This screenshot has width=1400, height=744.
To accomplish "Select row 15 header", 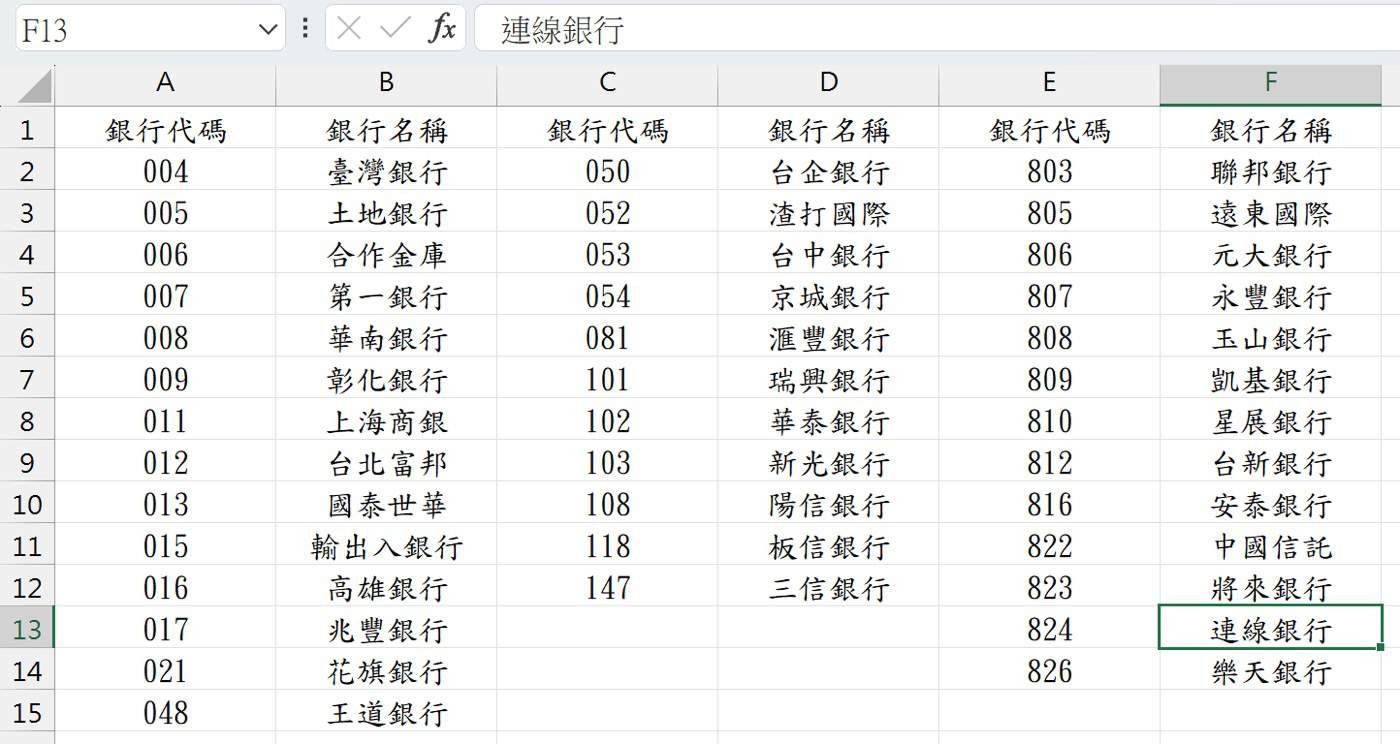I will (x=27, y=713).
